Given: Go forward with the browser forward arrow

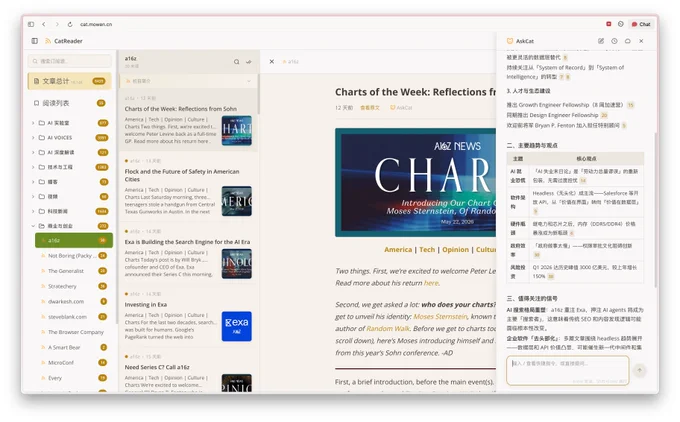Looking at the screenshot, I should point(57,24).
